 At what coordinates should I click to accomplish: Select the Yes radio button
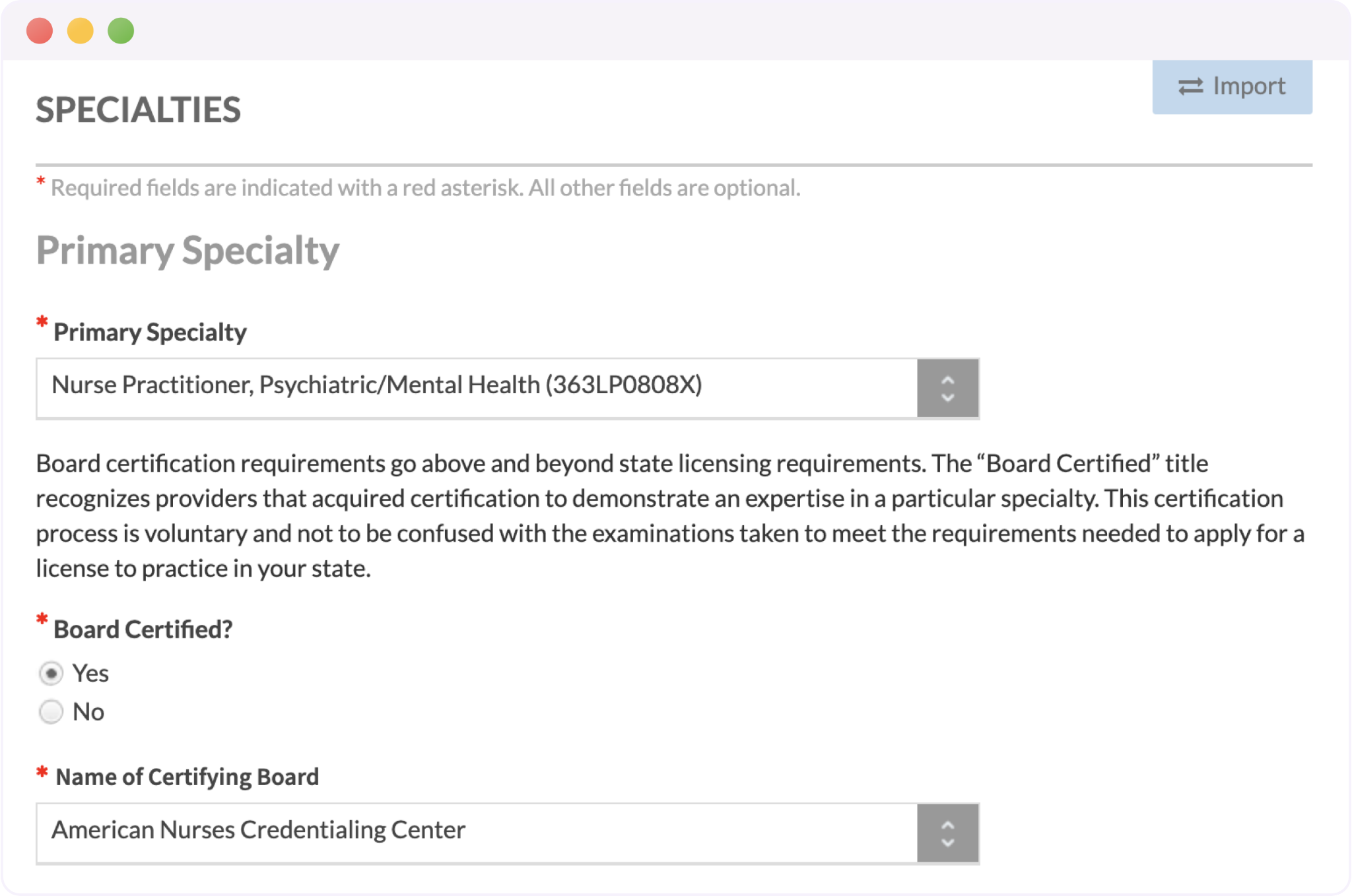[x=51, y=673]
